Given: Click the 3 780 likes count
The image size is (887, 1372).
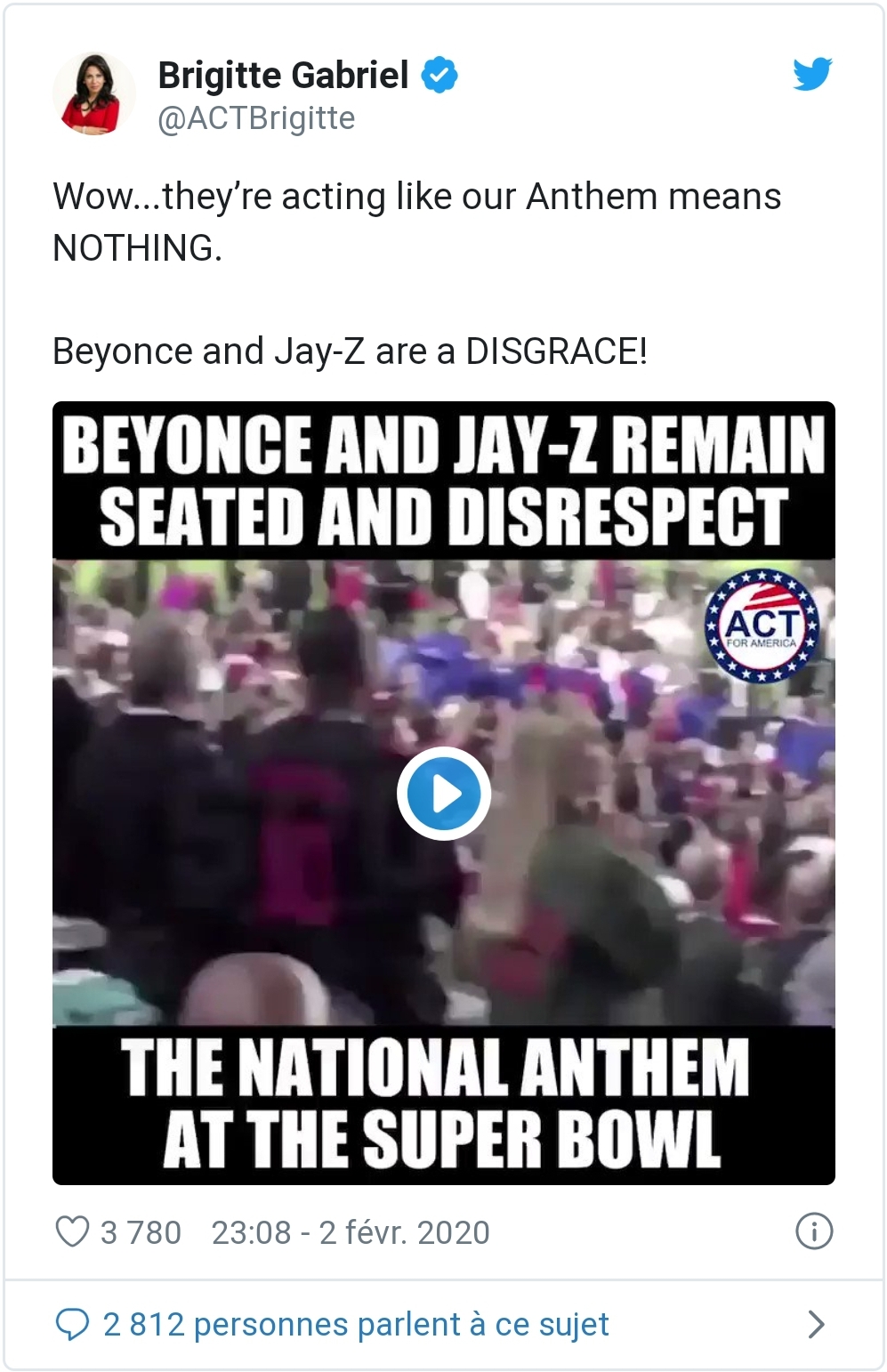Looking at the screenshot, I should [141, 1233].
